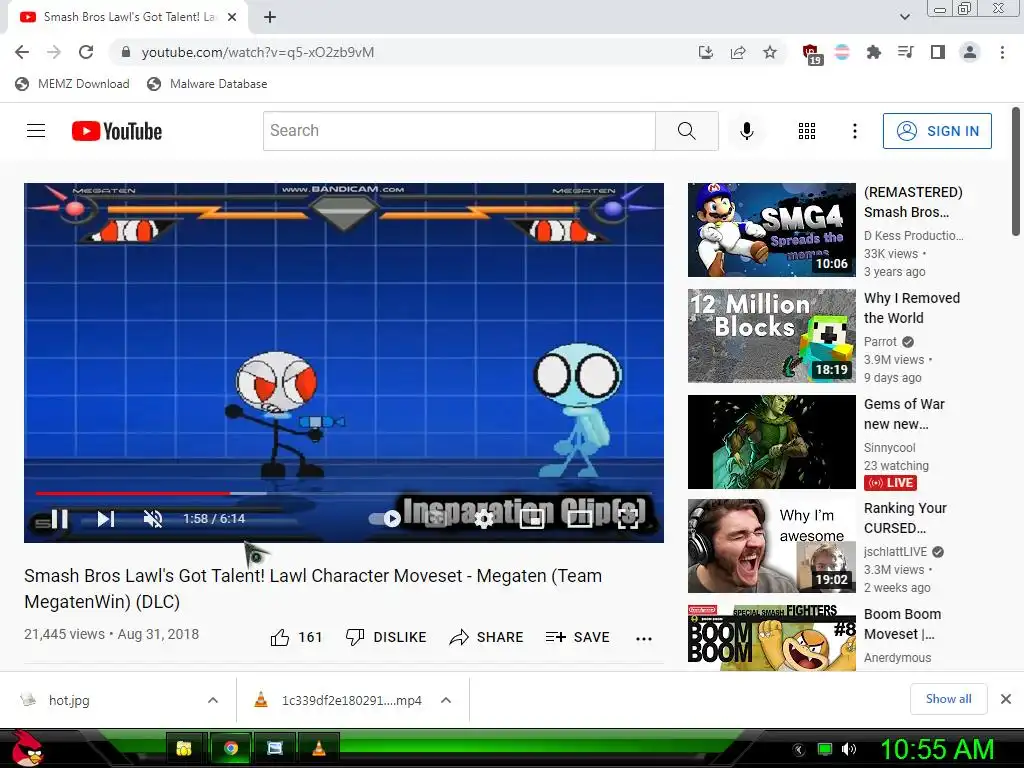Screen dimensions: 1024x768
Task: Bookmark this page with star icon
Action: point(770,52)
